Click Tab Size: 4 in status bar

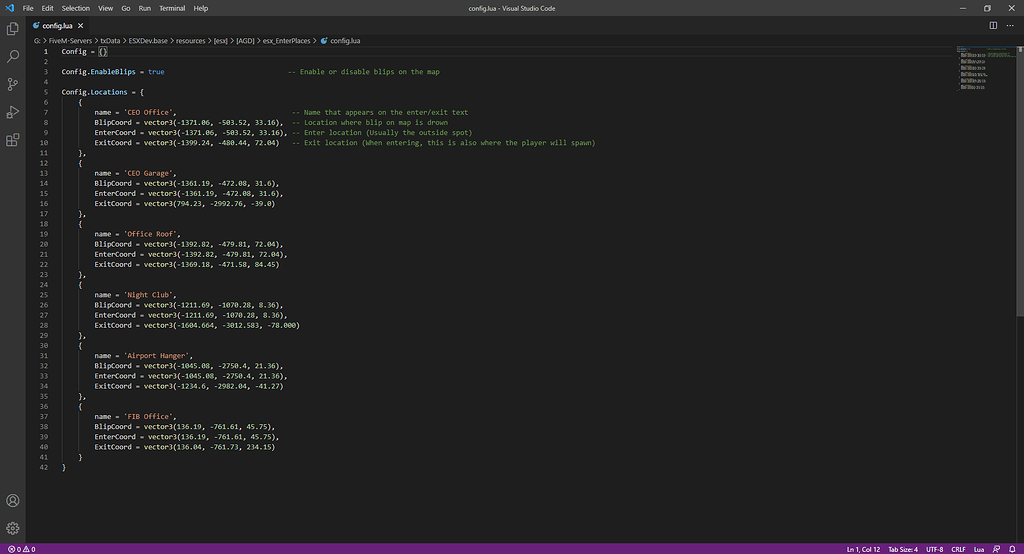tap(903, 548)
